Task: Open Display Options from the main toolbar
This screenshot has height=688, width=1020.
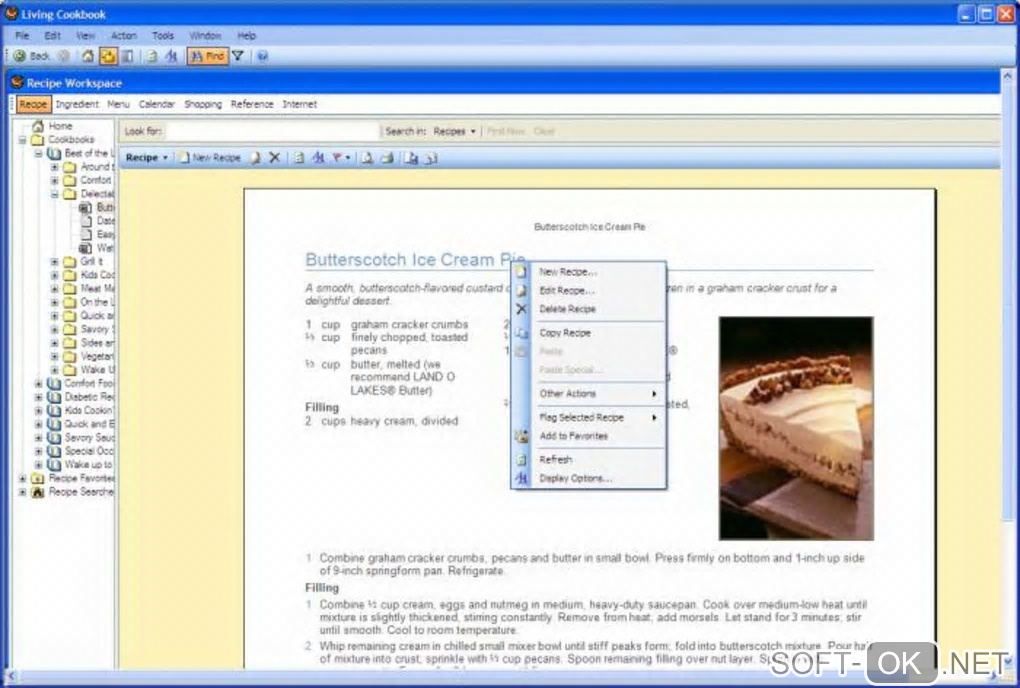Action: coord(171,57)
